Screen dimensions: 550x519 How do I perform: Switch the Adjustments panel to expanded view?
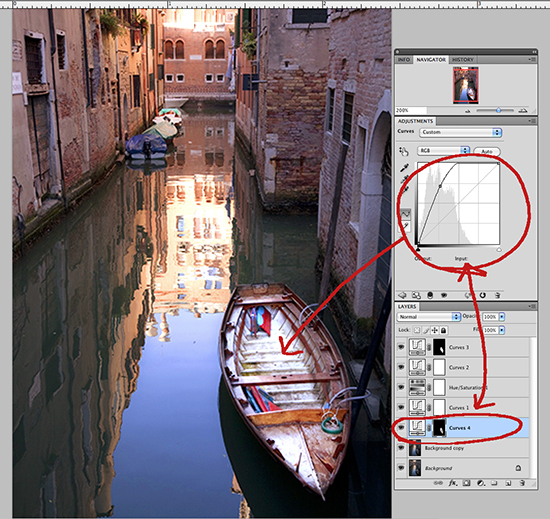[x=416, y=295]
